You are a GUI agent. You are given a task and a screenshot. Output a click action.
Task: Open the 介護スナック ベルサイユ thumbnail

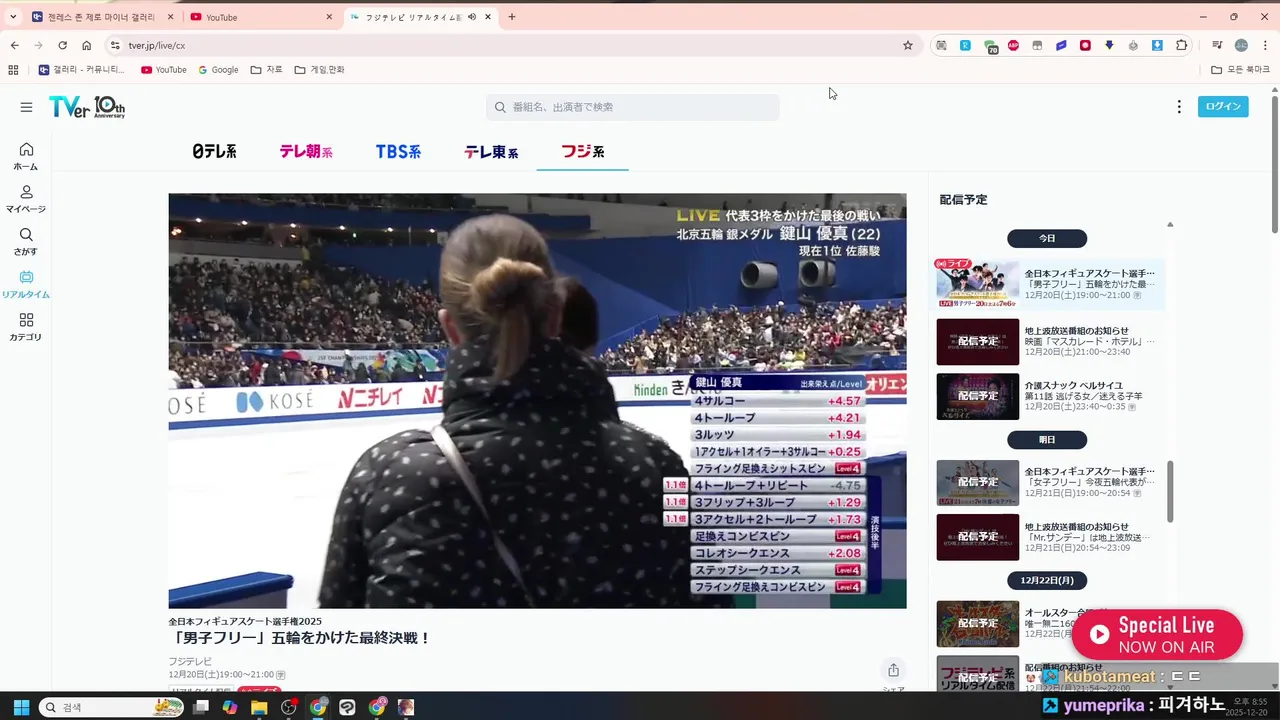977,397
